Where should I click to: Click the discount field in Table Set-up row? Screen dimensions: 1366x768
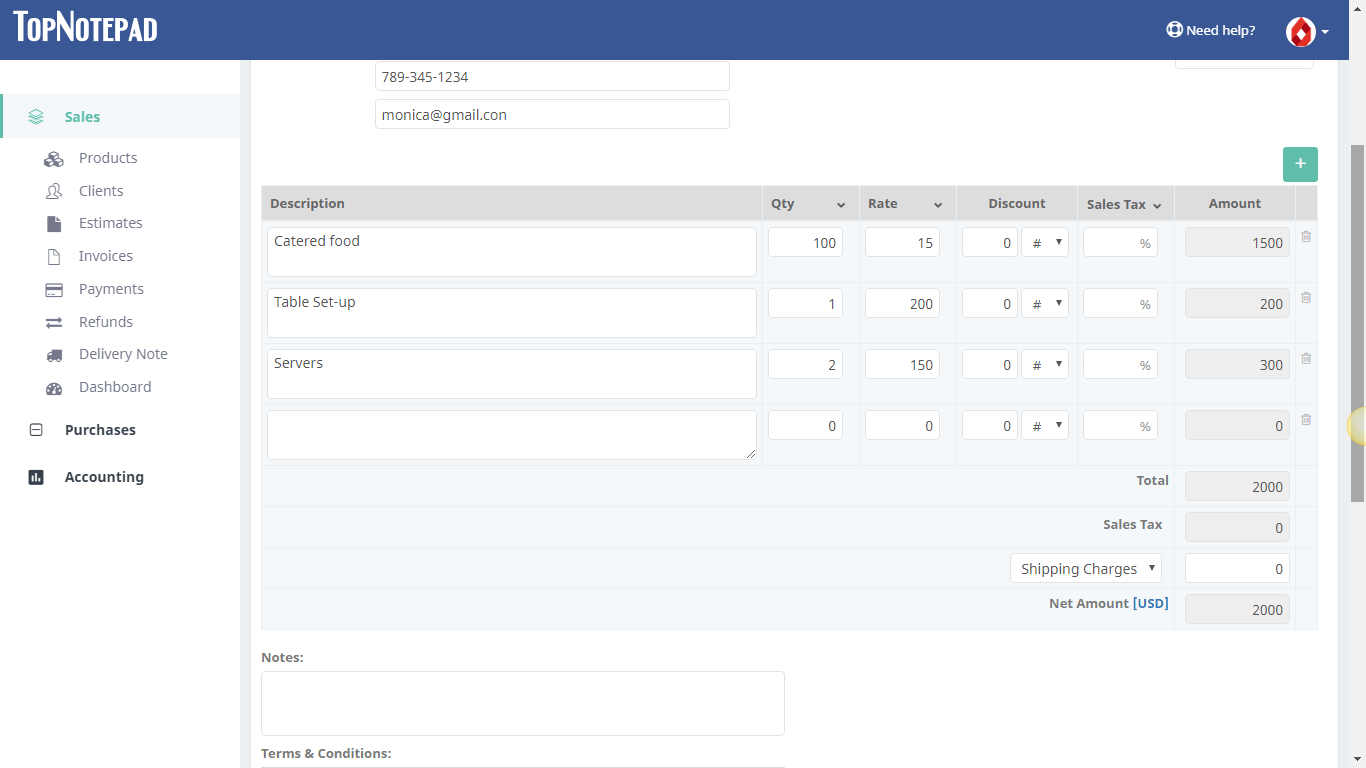(990, 303)
